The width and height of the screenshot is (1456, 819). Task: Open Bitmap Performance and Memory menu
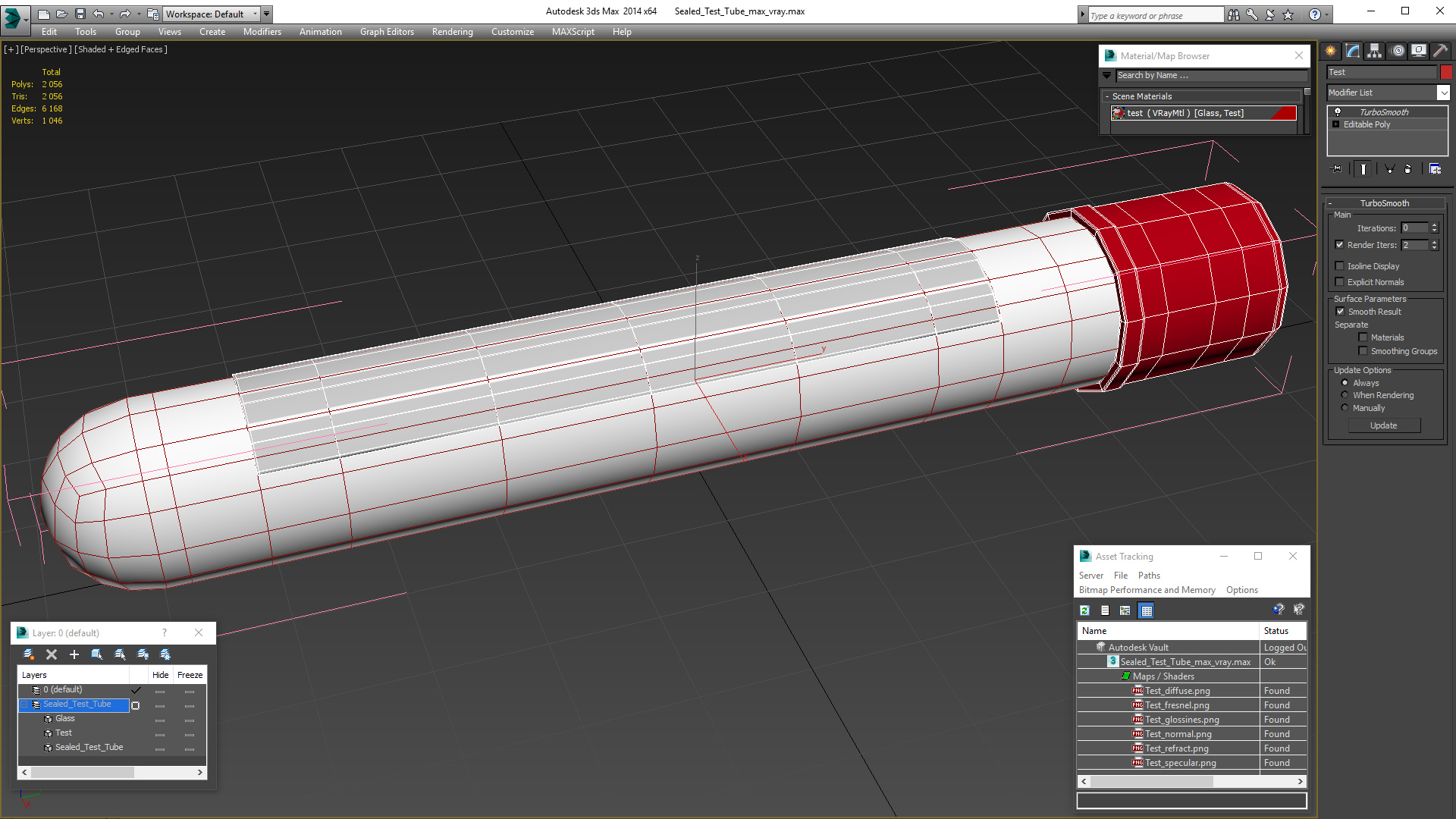coord(1147,590)
